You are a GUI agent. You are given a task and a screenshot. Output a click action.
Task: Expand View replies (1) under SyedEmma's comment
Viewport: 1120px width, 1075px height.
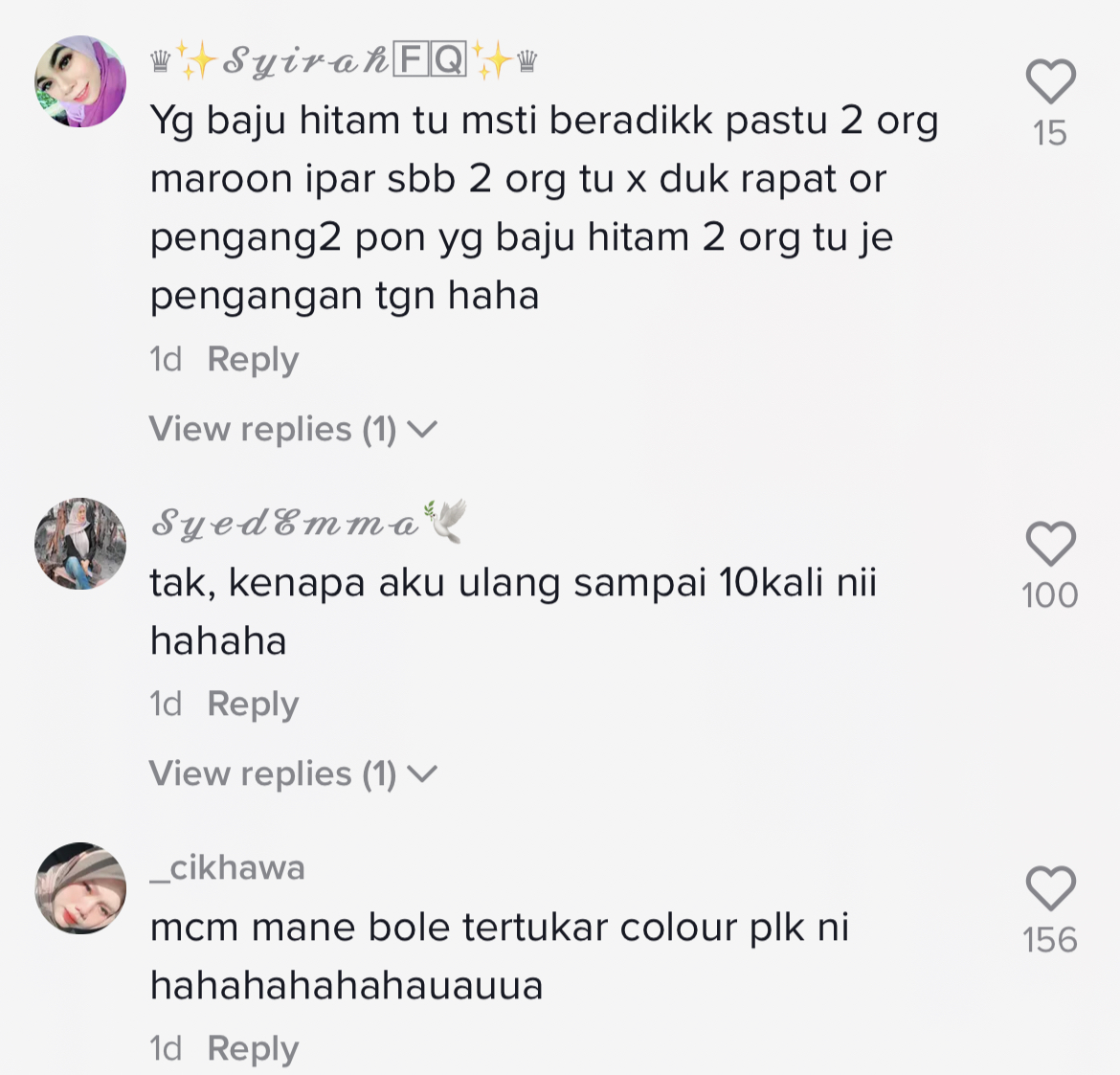point(293,774)
